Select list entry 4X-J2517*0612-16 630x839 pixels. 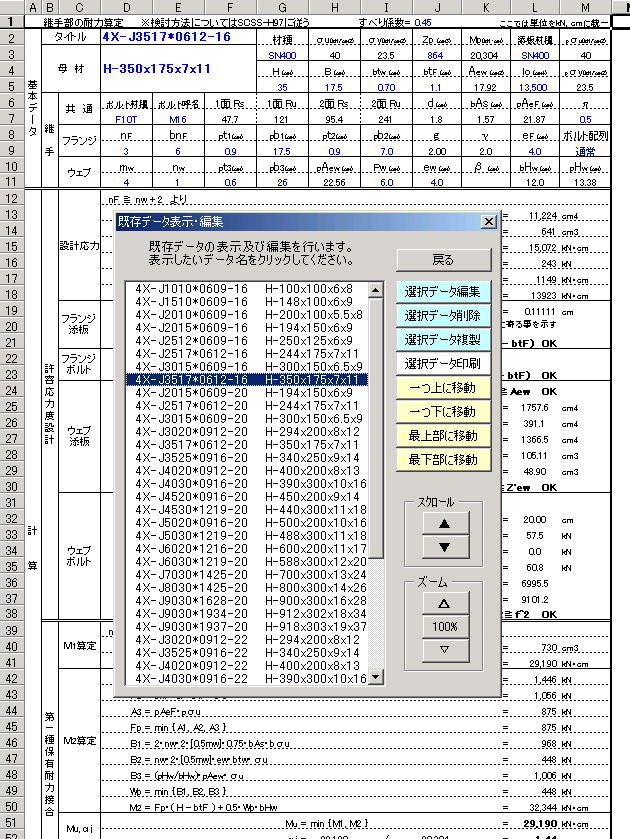pyautogui.click(x=247, y=354)
